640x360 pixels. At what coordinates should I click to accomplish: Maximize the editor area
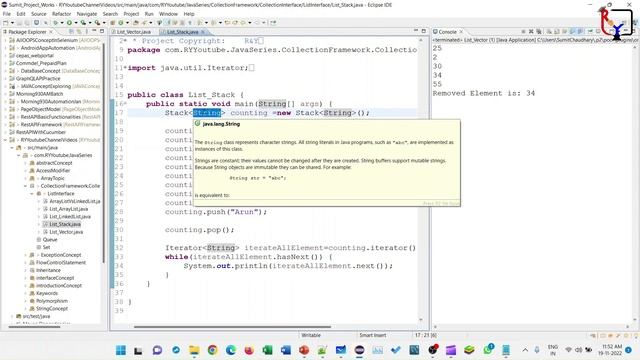click(x=424, y=31)
